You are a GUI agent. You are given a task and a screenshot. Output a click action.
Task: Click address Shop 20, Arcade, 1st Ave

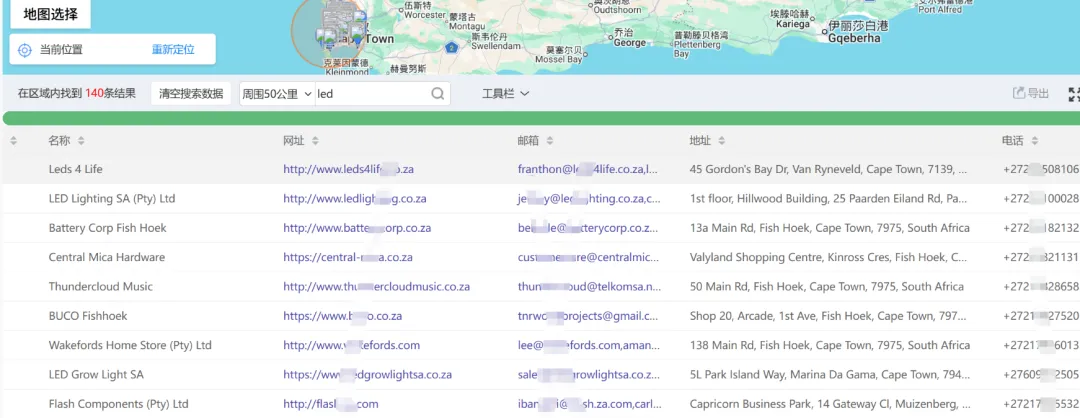(830, 316)
